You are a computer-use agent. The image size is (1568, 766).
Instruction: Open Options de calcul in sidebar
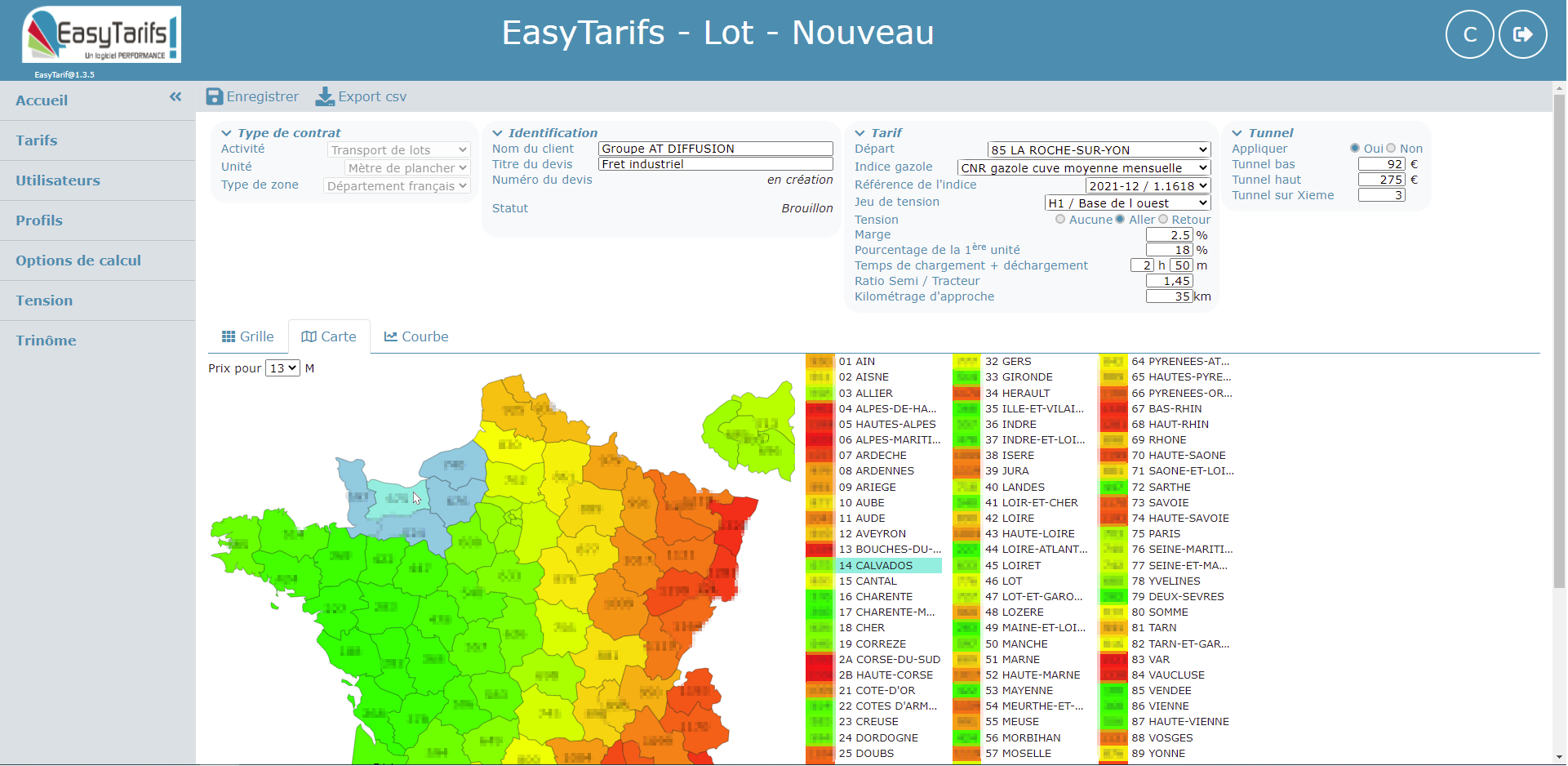pos(78,261)
